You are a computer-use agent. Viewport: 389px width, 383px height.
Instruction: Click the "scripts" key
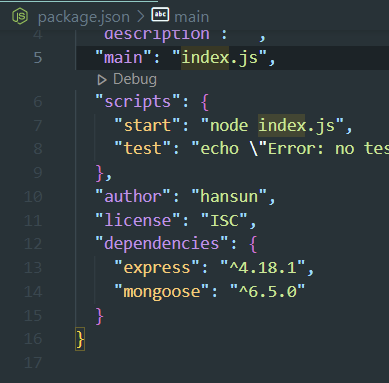click(x=138, y=101)
